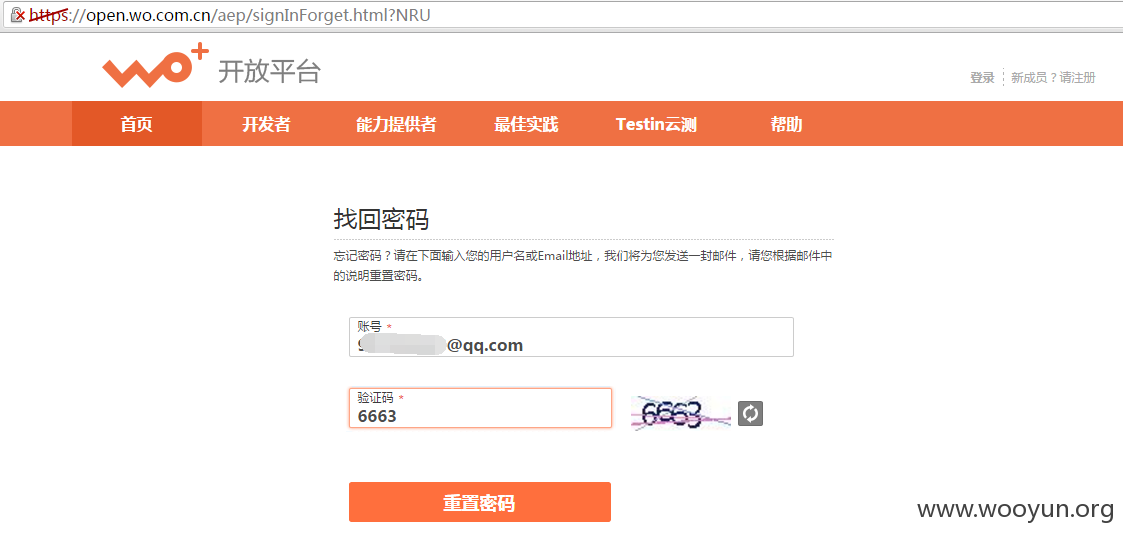Image resolution: width=1123 pixels, height=538 pixels.
Task: Click the 登录 link
Action: click(x=982, y=78)
